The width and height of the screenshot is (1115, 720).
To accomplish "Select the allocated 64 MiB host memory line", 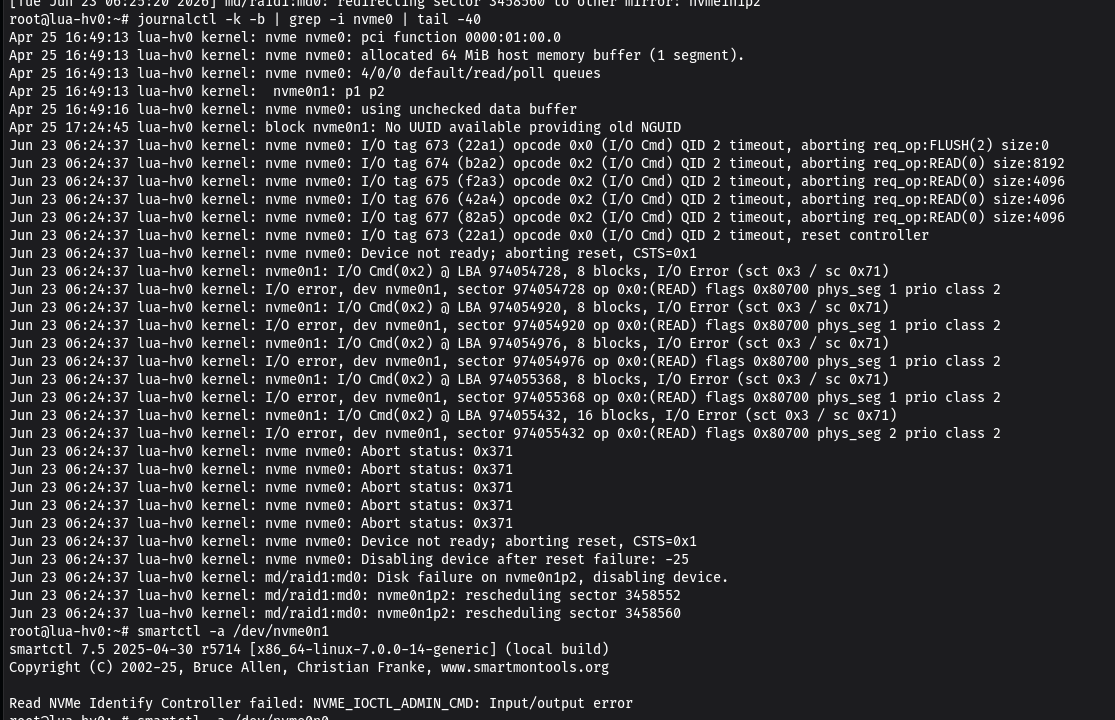I will pos(376,55).
